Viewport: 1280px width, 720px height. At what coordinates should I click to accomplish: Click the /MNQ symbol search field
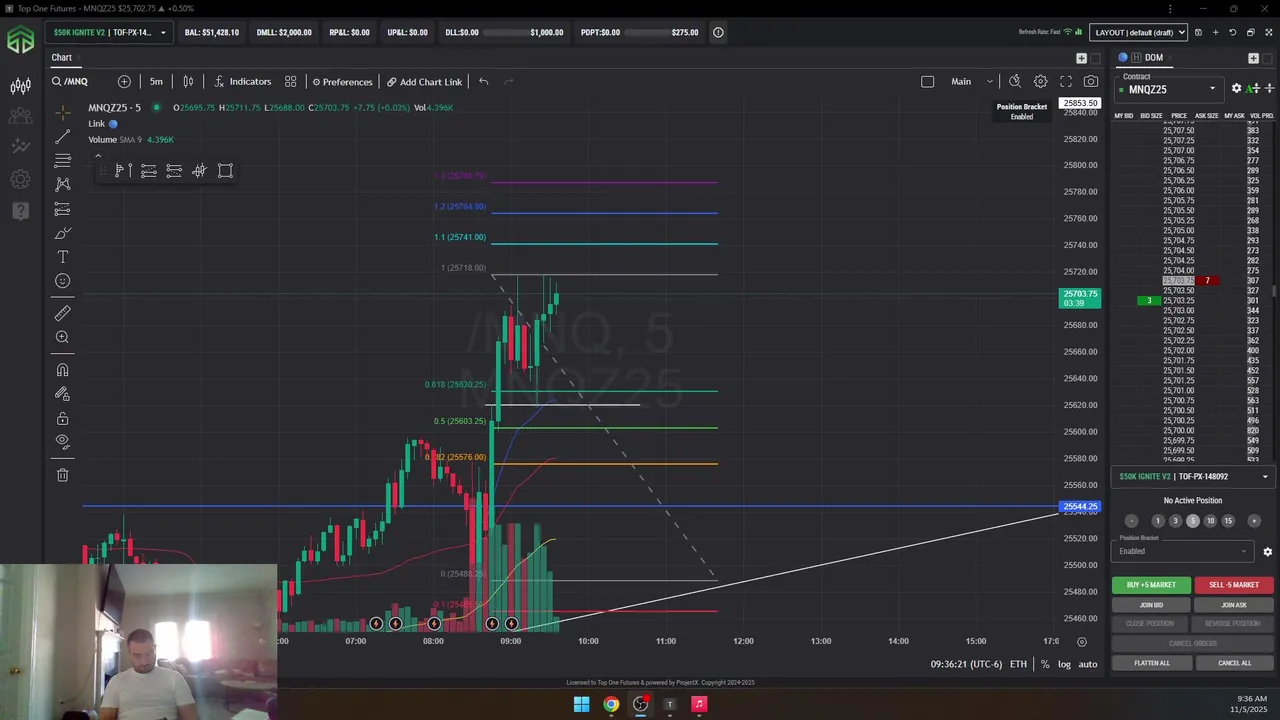tap(76, 82)
